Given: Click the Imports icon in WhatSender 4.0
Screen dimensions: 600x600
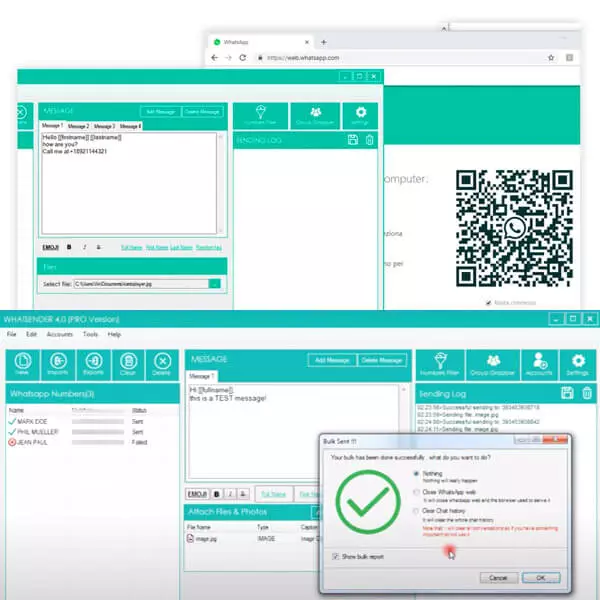Looking at the screenshot, I should [58, 365].
